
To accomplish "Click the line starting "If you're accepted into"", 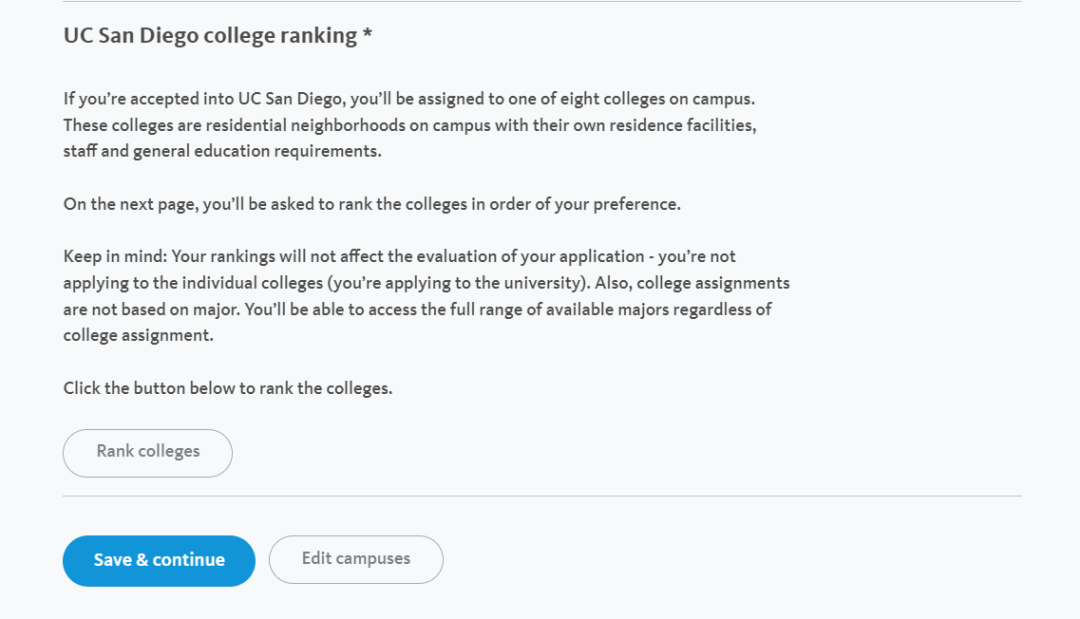I will tap(409, 99).
